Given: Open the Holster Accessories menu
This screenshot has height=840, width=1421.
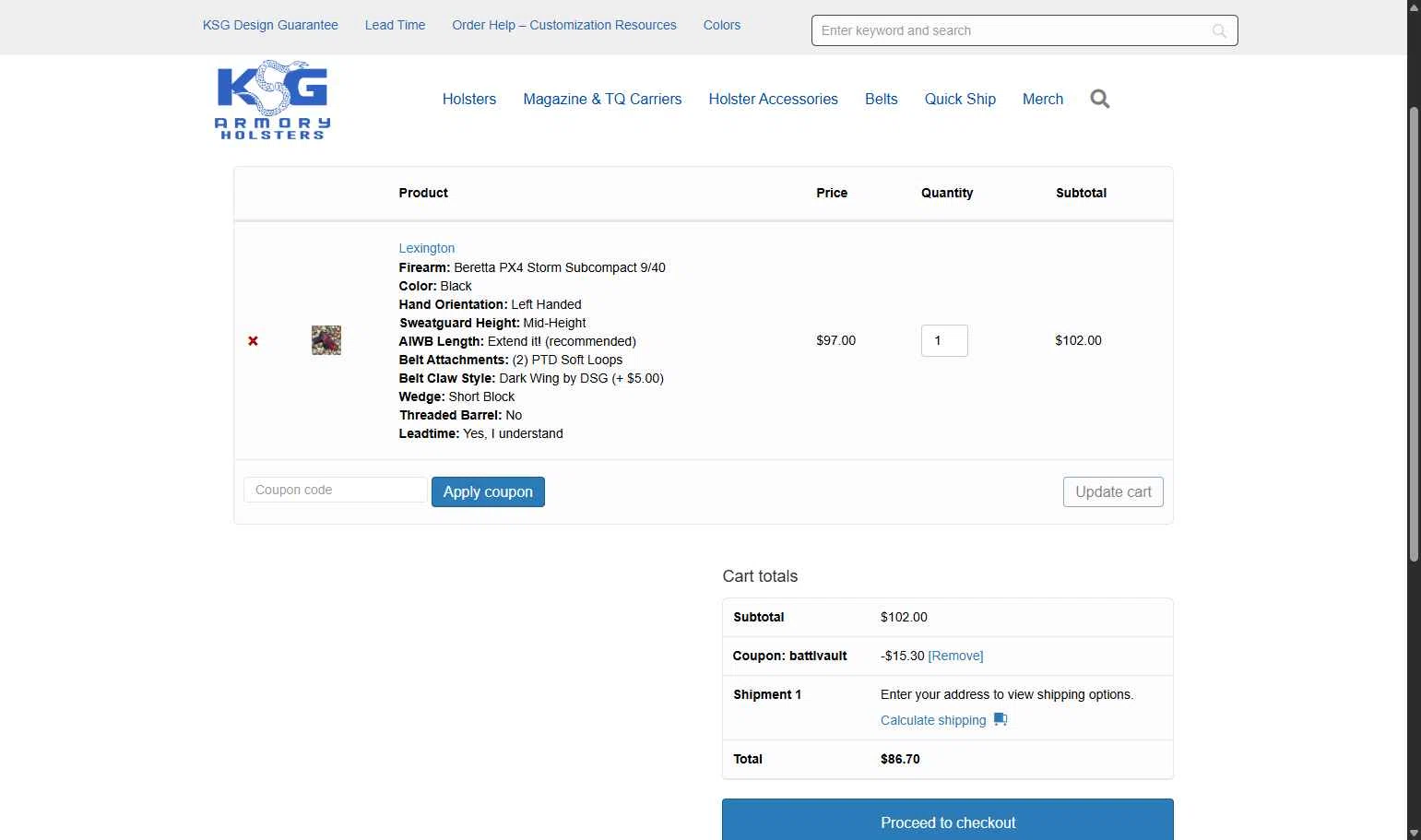Looking at the screenshot, I should click(773, 99).
